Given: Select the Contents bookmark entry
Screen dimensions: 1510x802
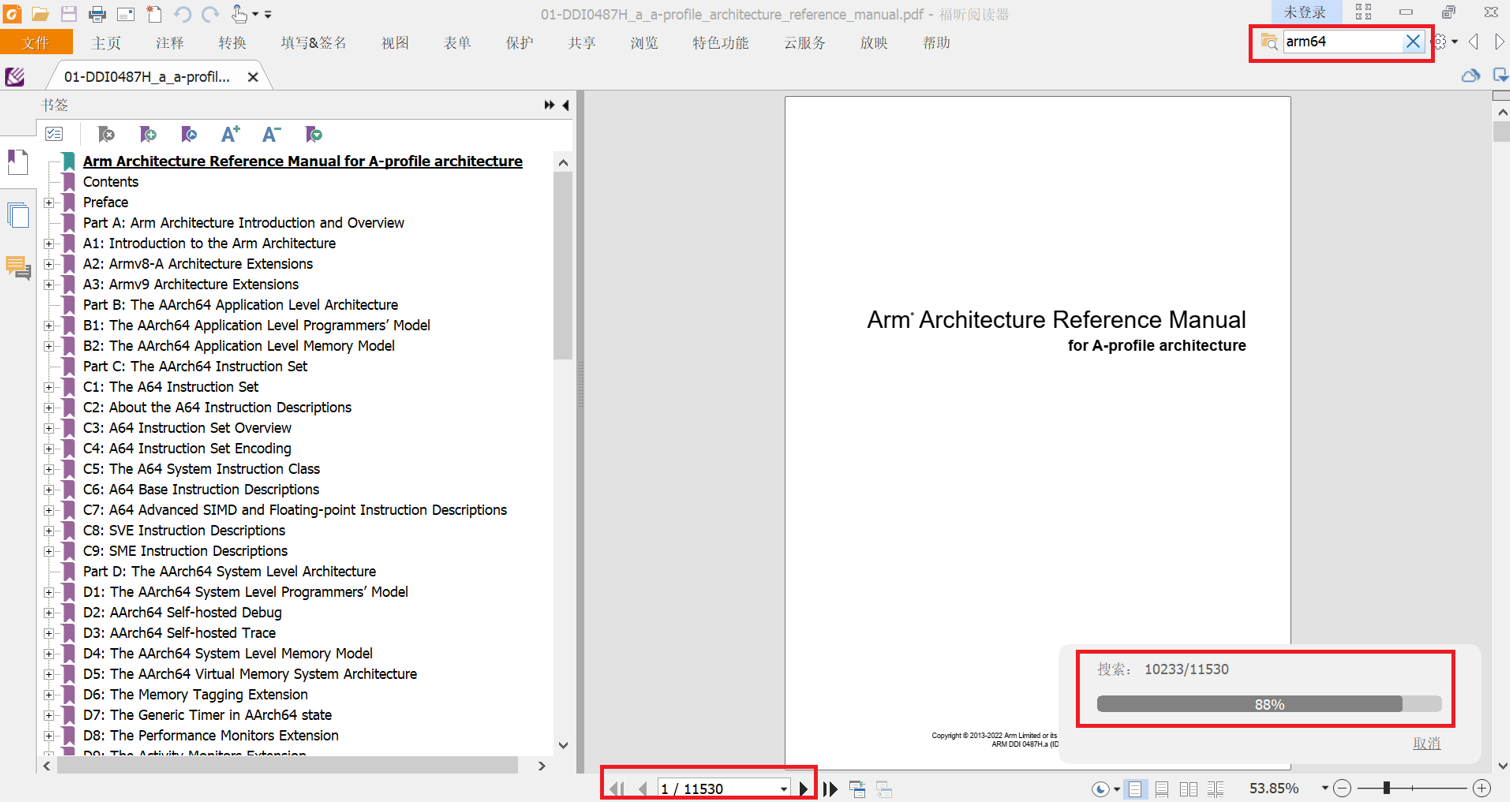Looking at the screenshot, I should (x=110, y=181).
